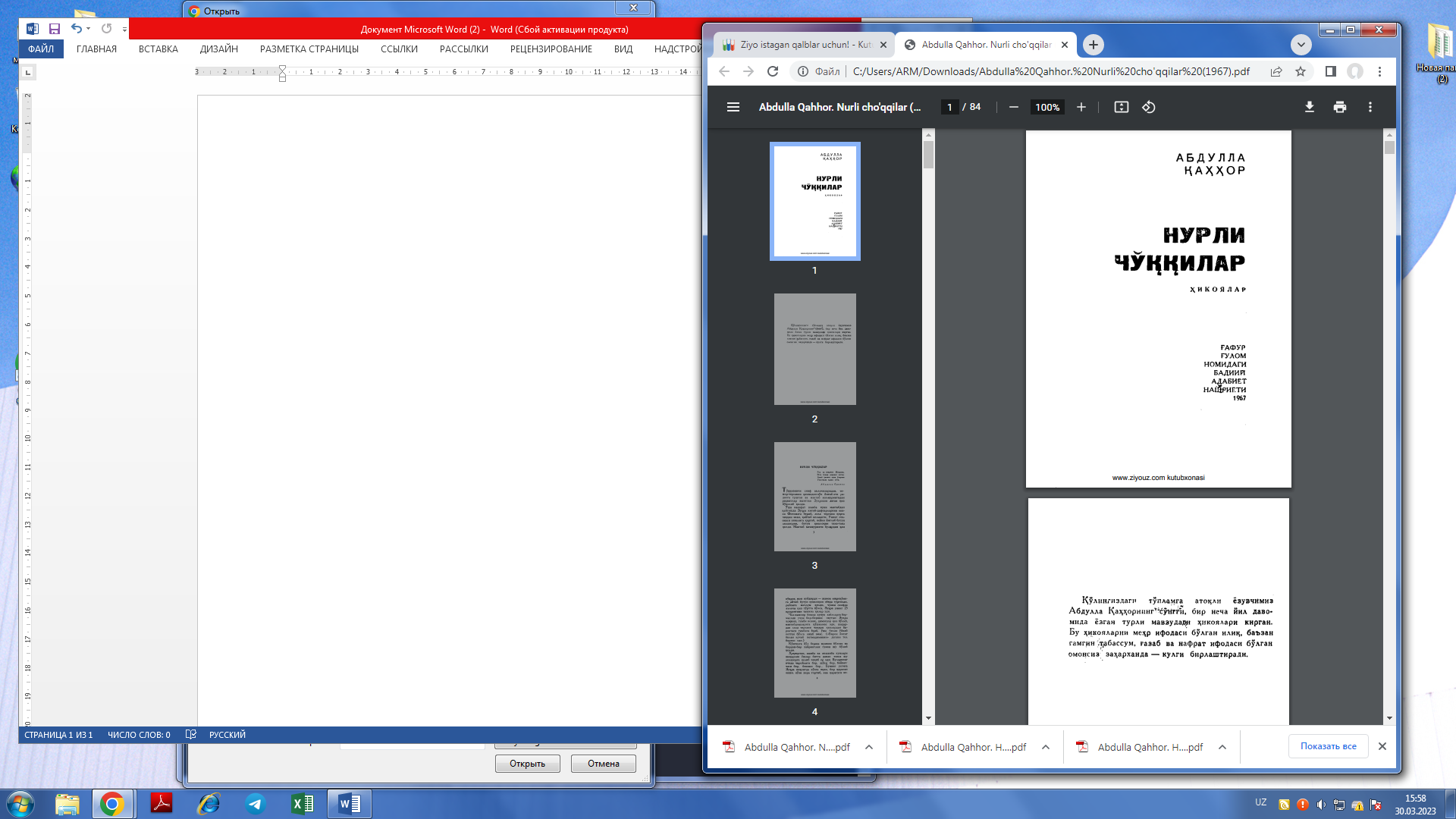Zoom out the PDF with minus

[1013, 107]
